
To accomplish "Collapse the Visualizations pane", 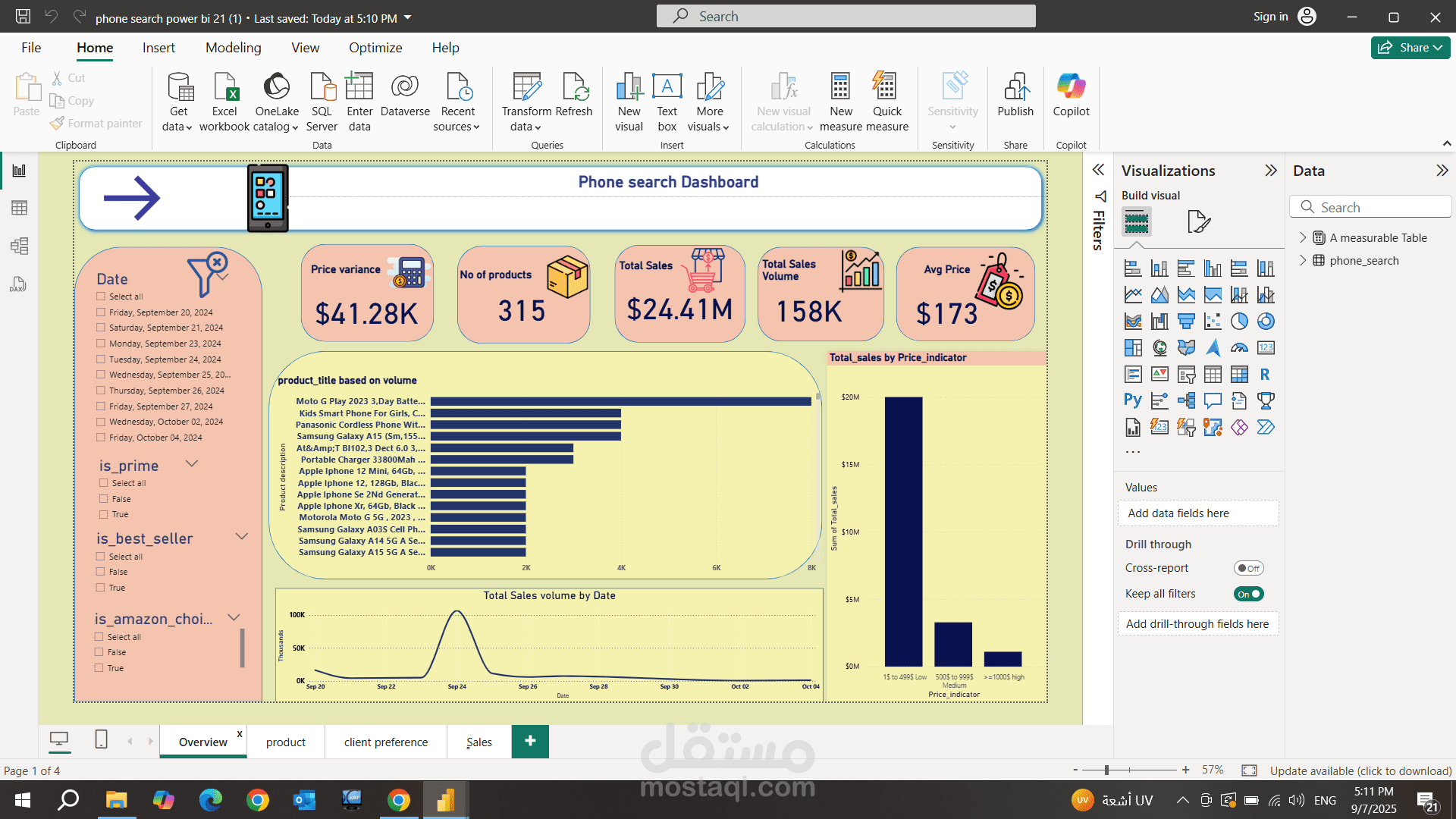I will (1271, 171).
